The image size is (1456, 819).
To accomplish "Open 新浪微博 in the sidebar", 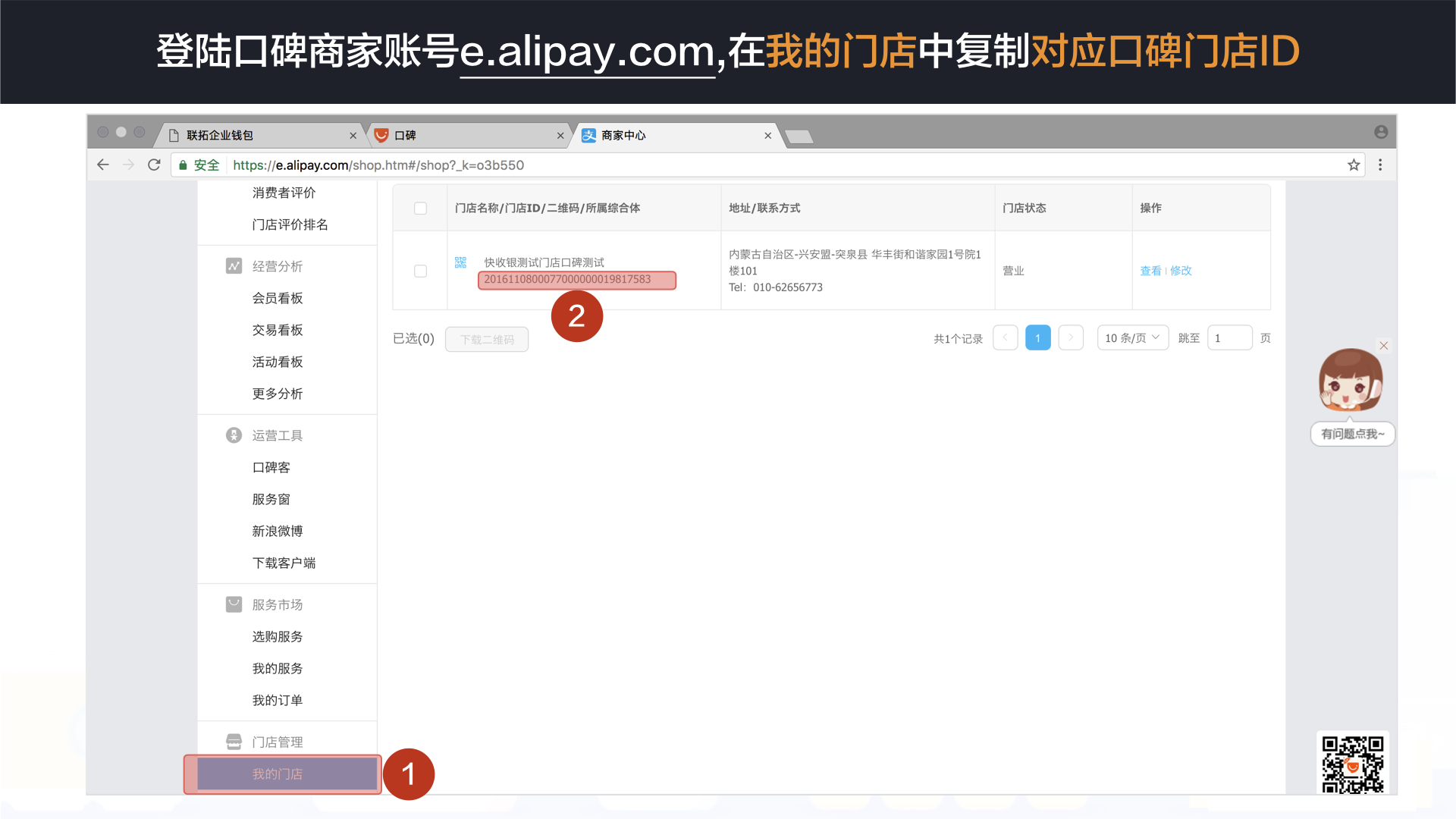I will tap(278, 531).
